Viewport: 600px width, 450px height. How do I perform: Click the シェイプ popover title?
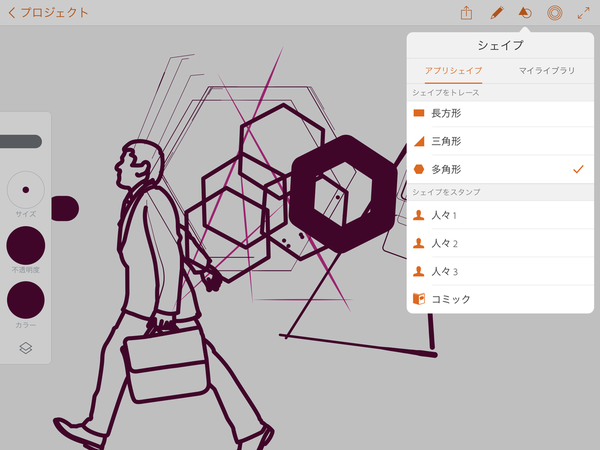tap(500, 46)
